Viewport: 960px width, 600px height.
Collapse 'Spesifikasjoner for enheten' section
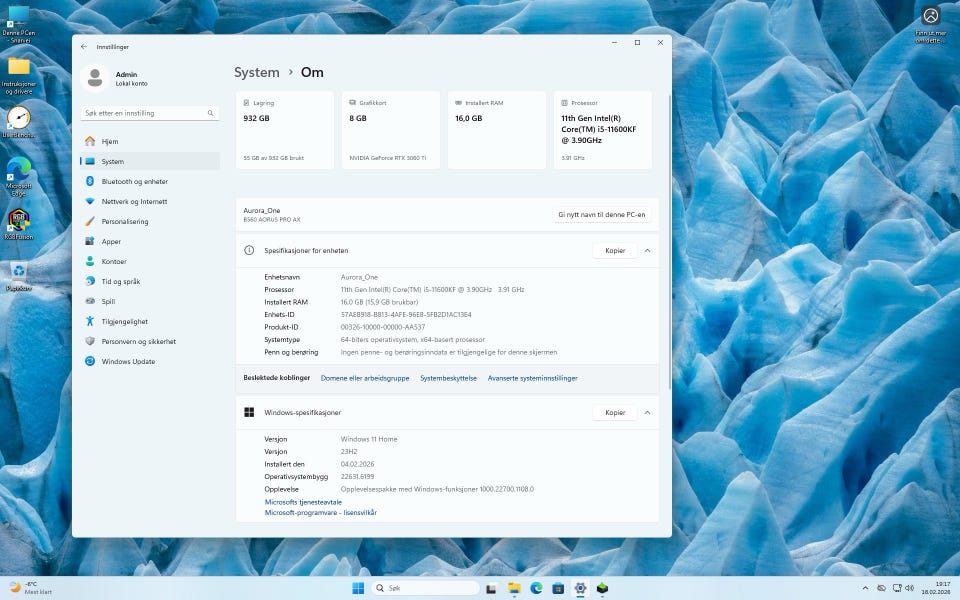pos(647,250)
